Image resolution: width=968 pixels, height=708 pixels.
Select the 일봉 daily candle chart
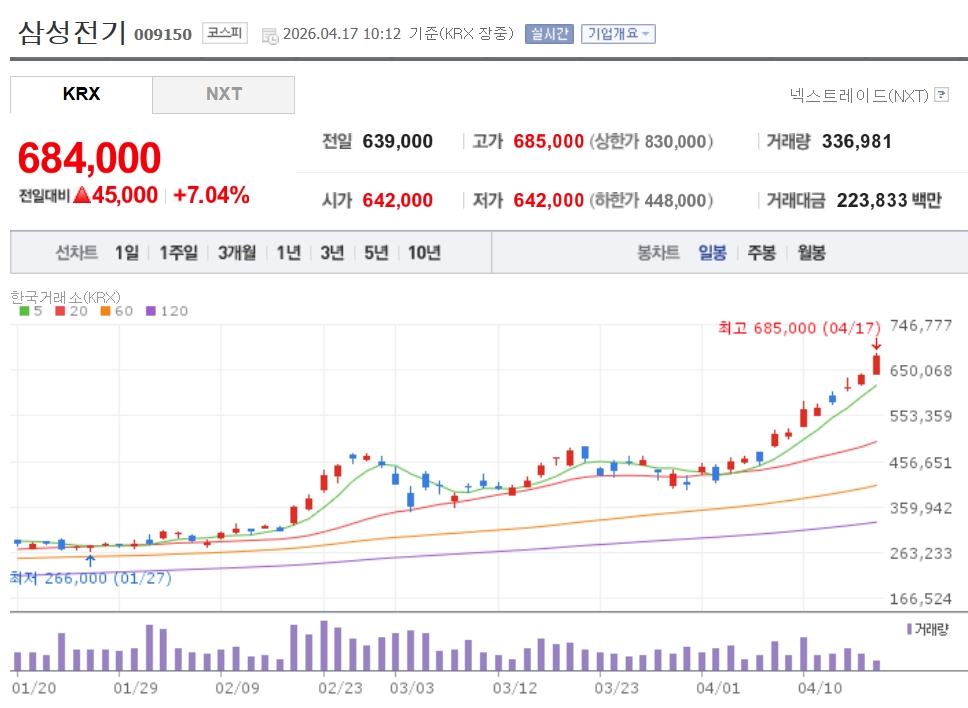click(x=712, y=253)
